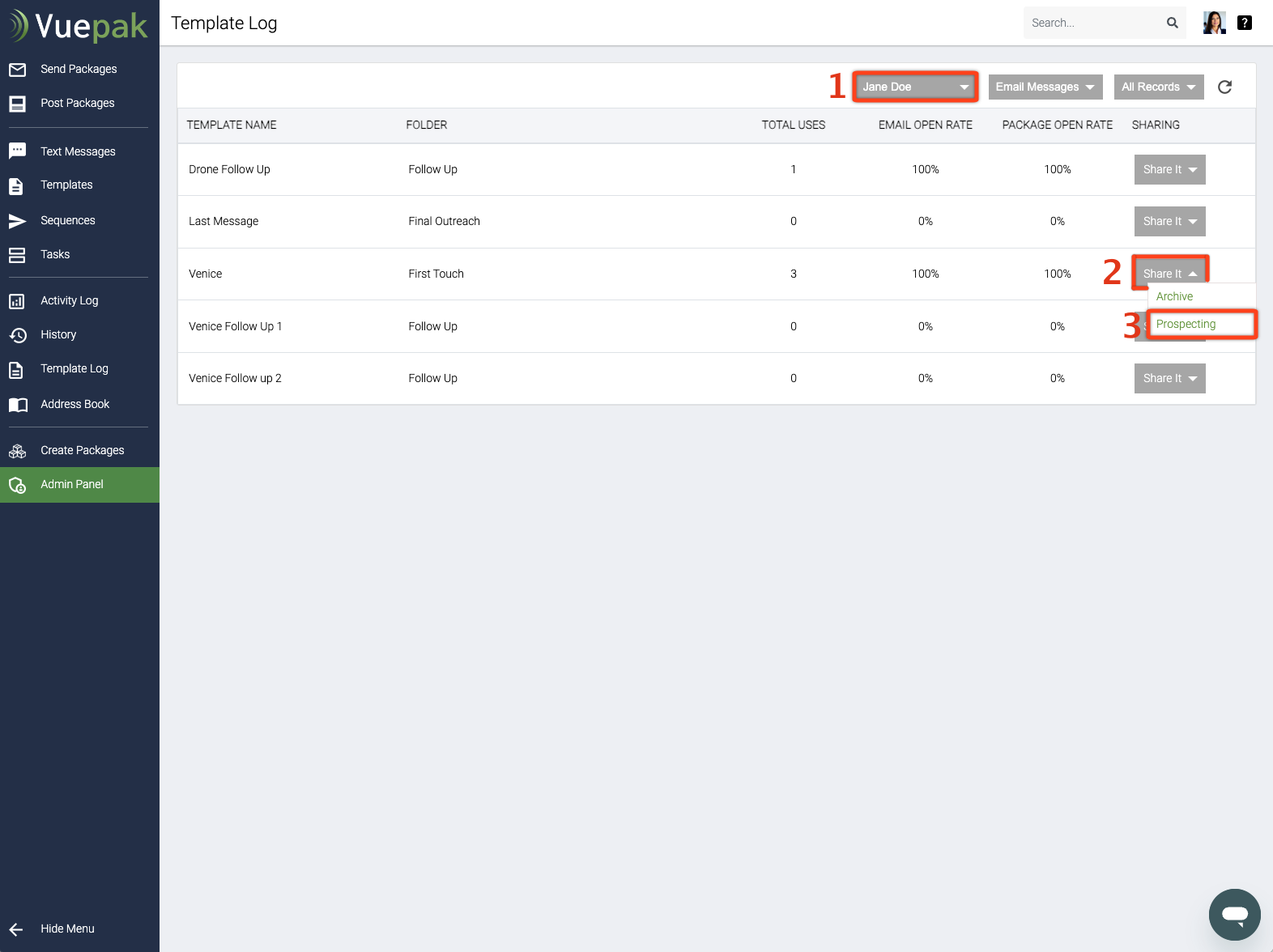The width and height of the screenshot is (1273, 952).
Task: Go to Admin Panel in sidebar
Action: [x=72, y=484]
